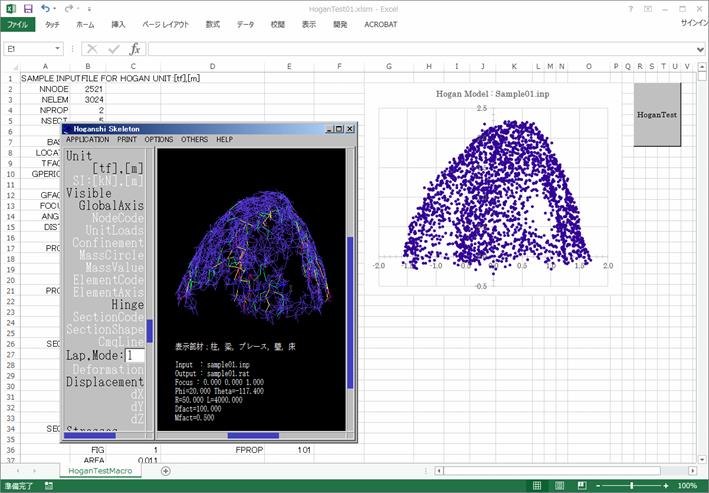
Task: Click the Excel help question mark icon
Action: [x=630, y=9]
